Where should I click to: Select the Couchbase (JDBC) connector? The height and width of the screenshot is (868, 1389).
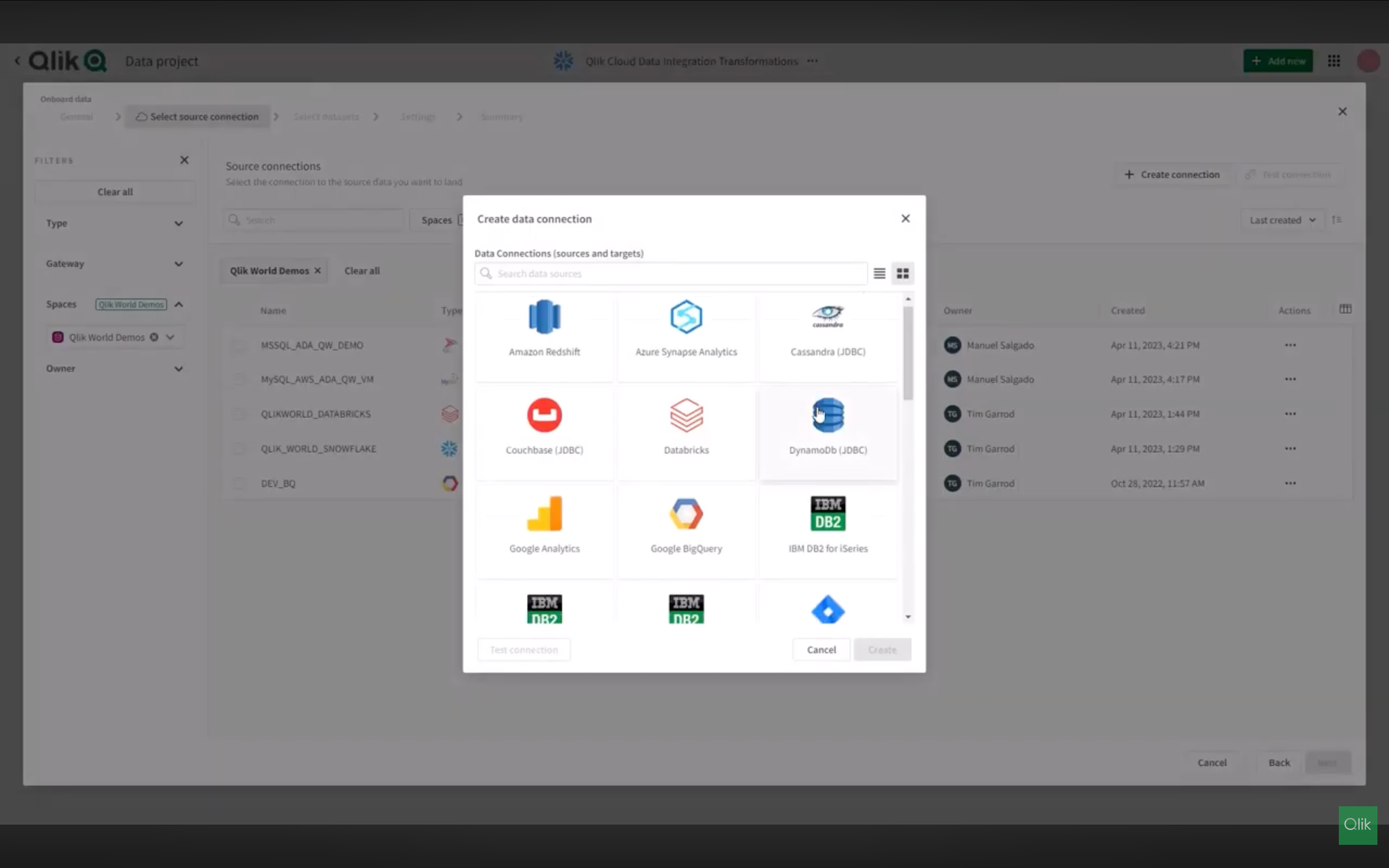point(544,416)
